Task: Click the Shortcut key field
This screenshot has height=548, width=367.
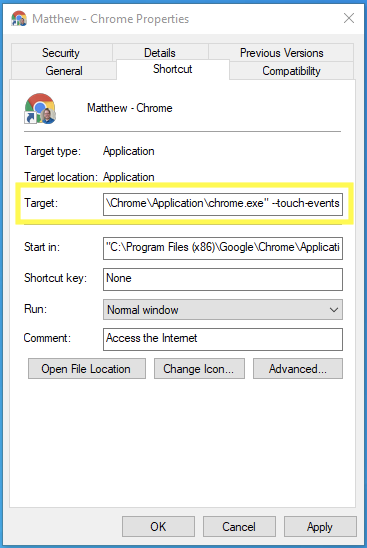Action: pos(223,279)
